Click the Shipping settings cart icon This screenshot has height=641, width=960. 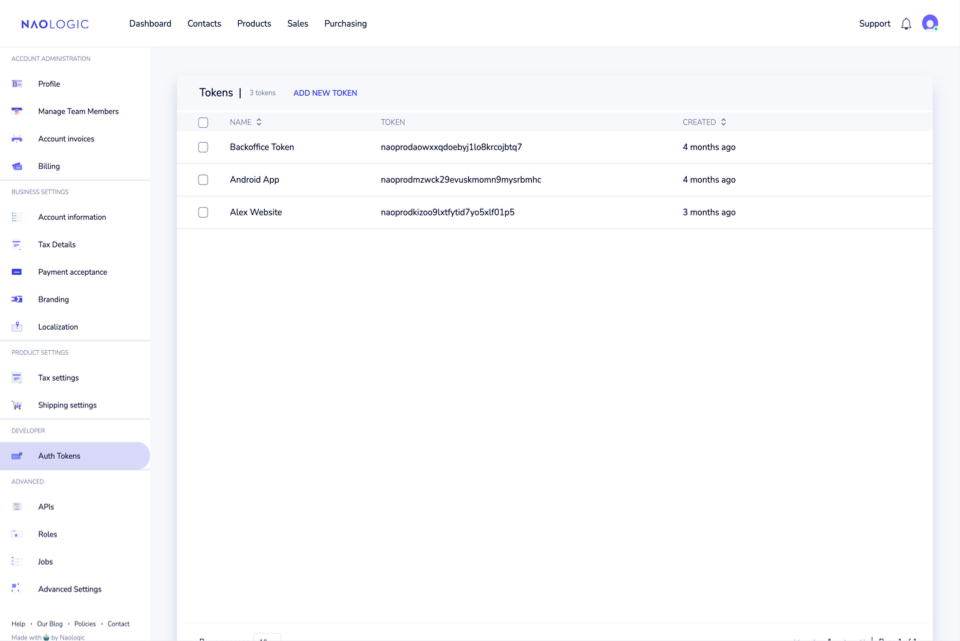coord(17,405)
